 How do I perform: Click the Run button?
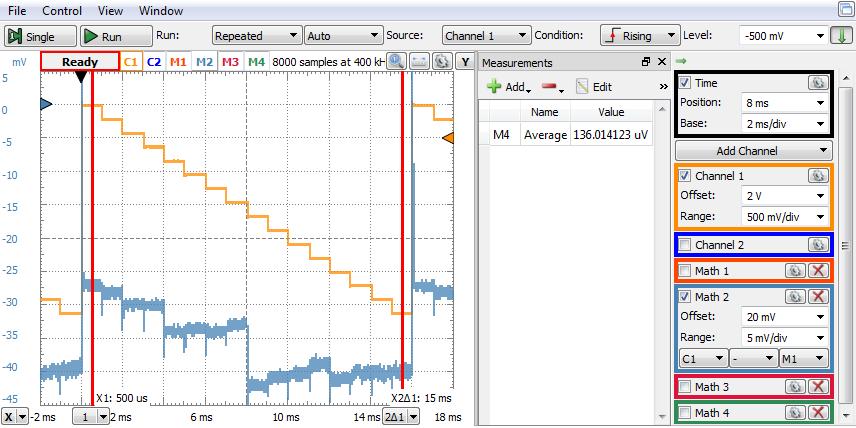pos(116,36)
